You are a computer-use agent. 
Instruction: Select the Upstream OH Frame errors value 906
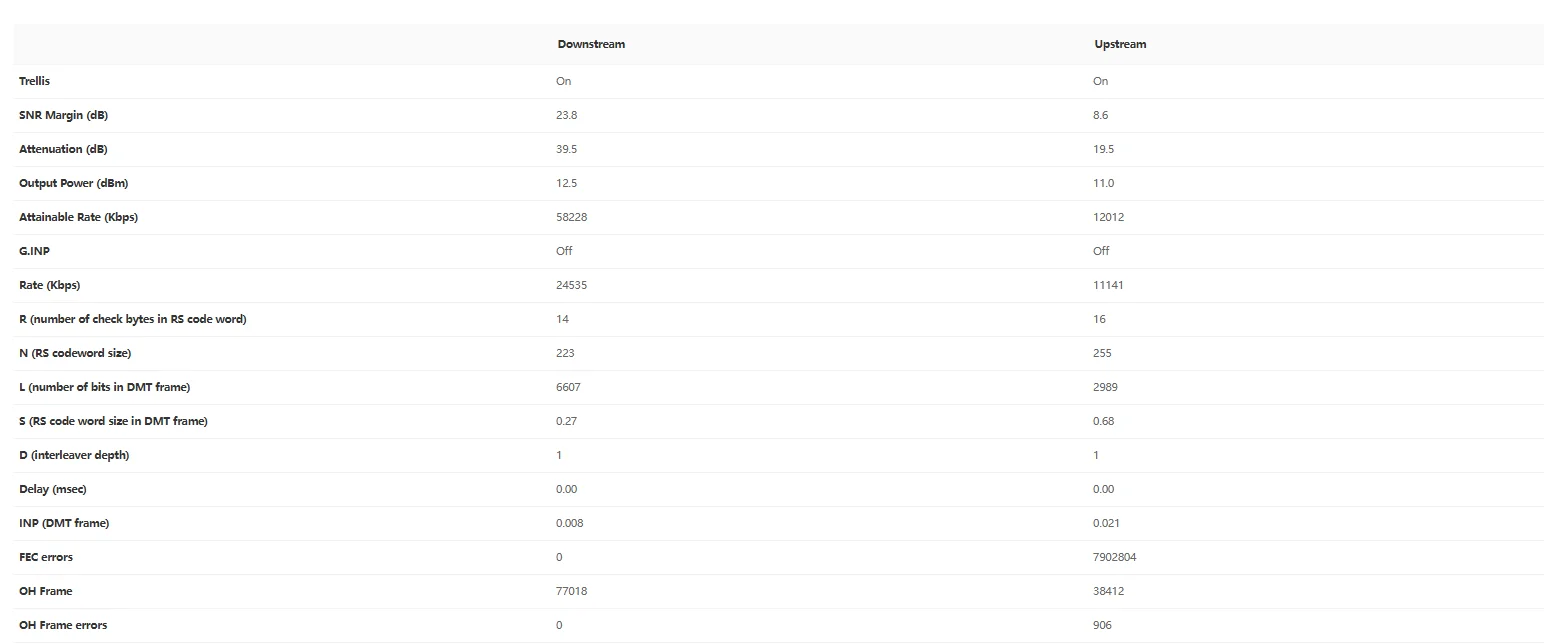click(1102, 625)
